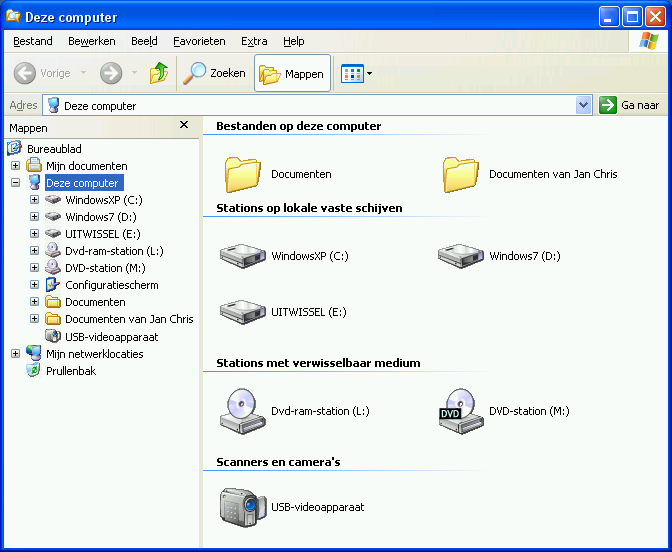Open the Favorieten menu
Viewport: 672px width, 552px height.
(x=199, y=41)
